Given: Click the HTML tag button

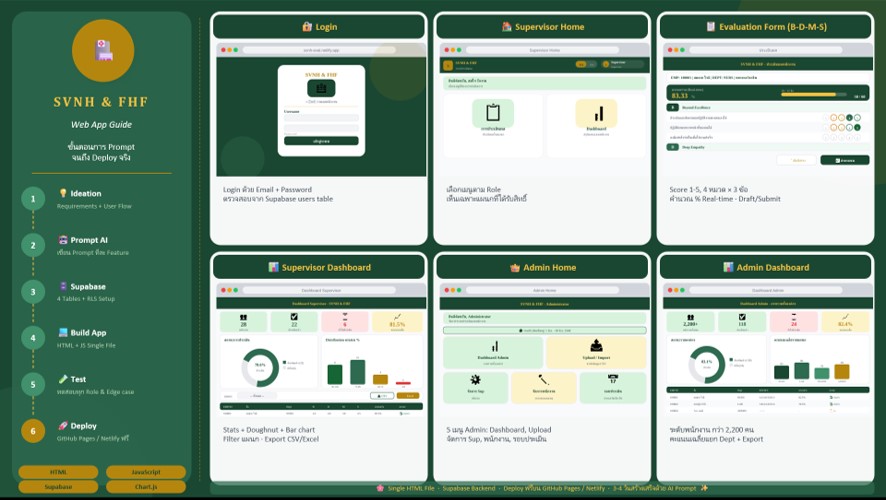Looking at the screenshot, I should point(58,472).
